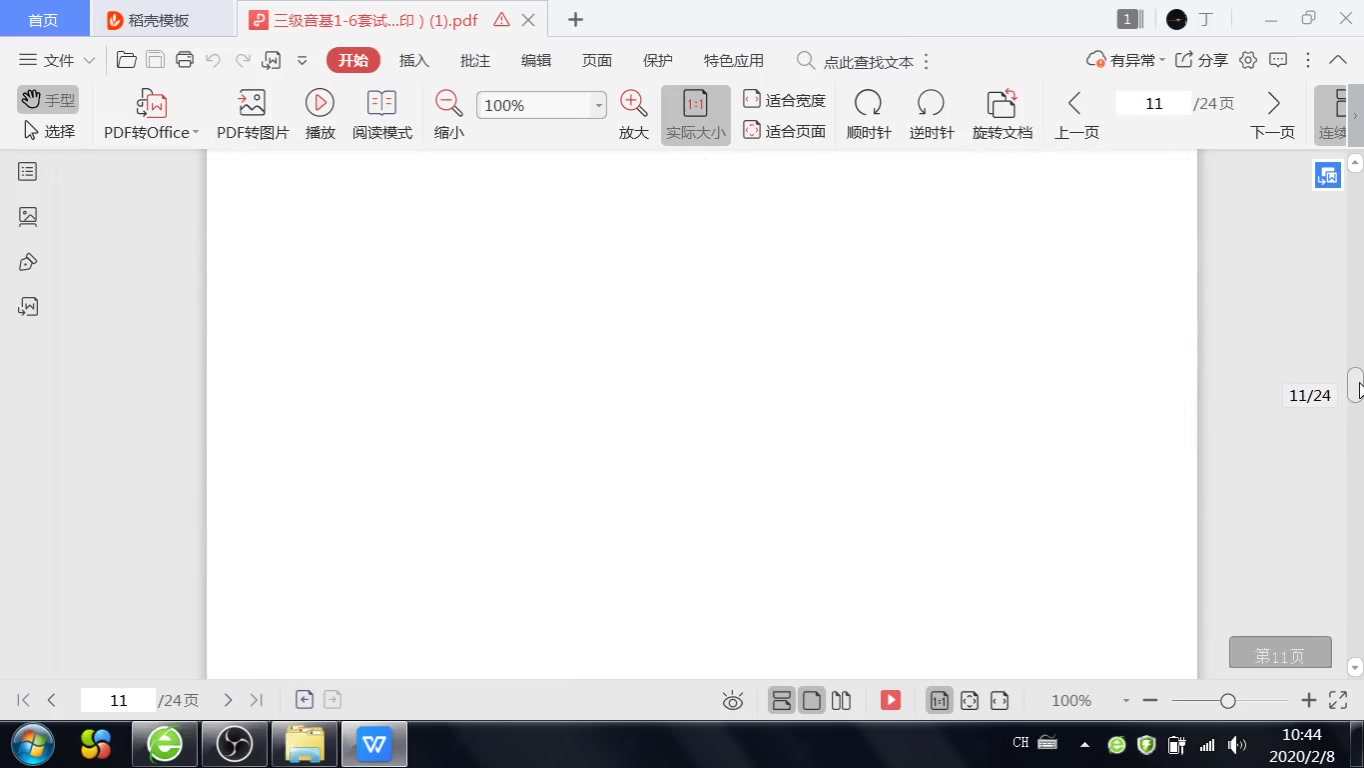Jump to last page in status bar

click(x=256, y=700)
